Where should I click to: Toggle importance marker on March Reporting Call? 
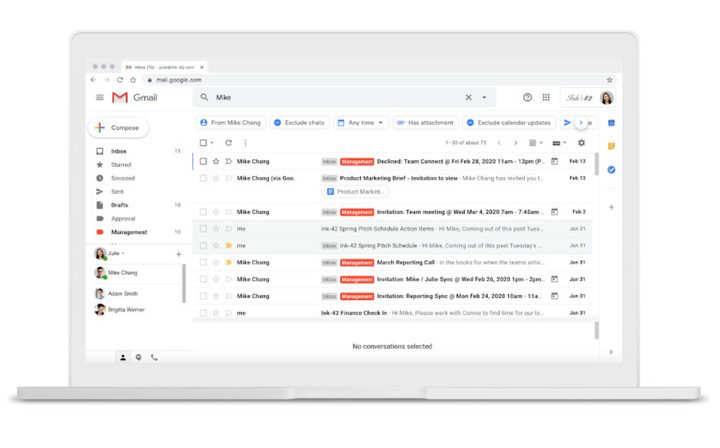[228, 263]
